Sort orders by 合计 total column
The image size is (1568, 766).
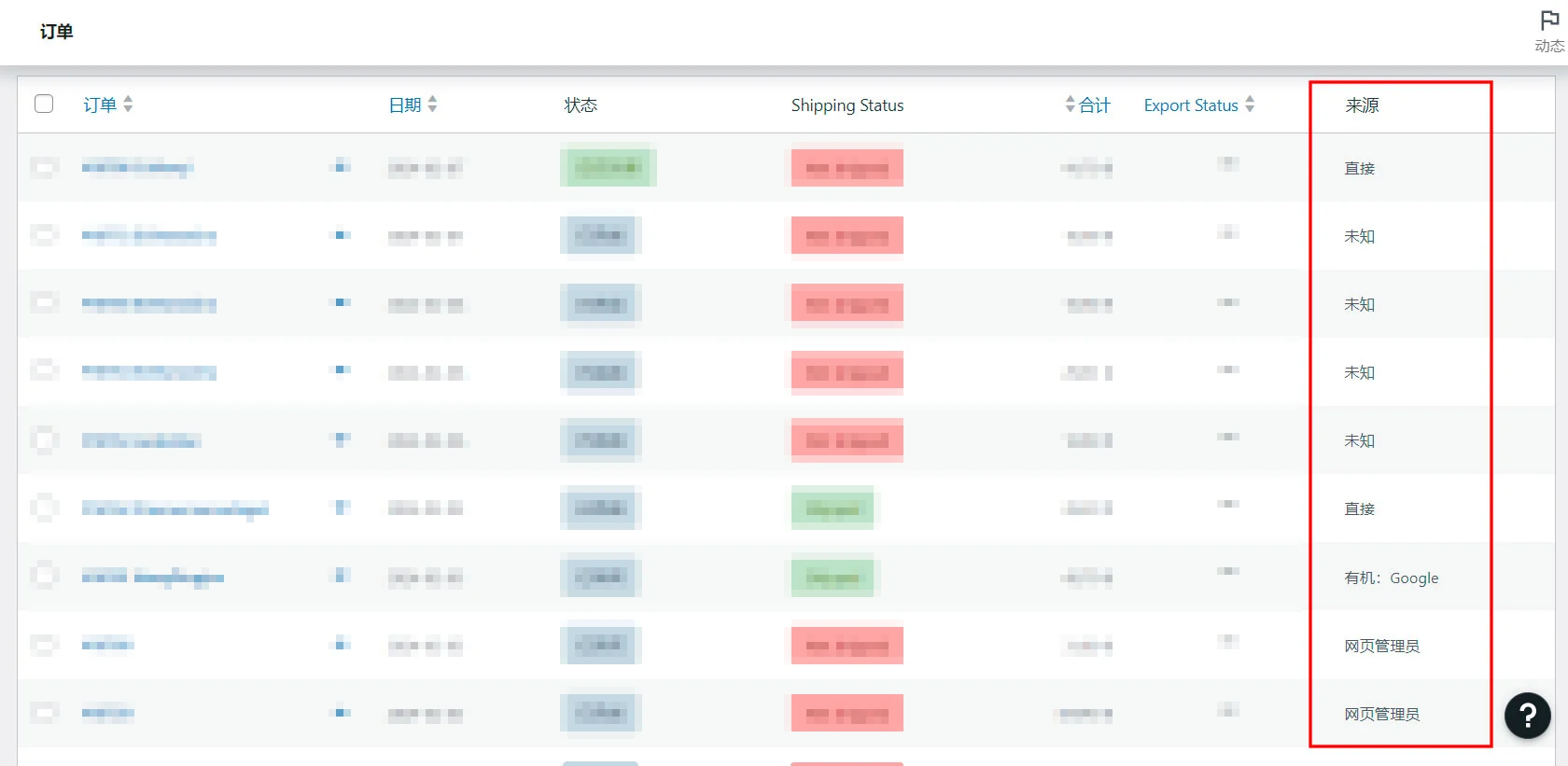(1087, 104)
